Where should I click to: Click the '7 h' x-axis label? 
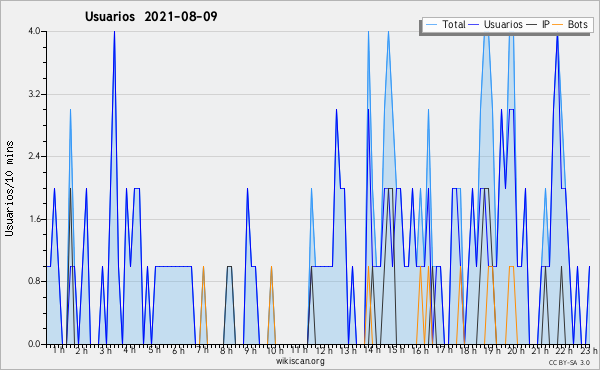(202, 350)
